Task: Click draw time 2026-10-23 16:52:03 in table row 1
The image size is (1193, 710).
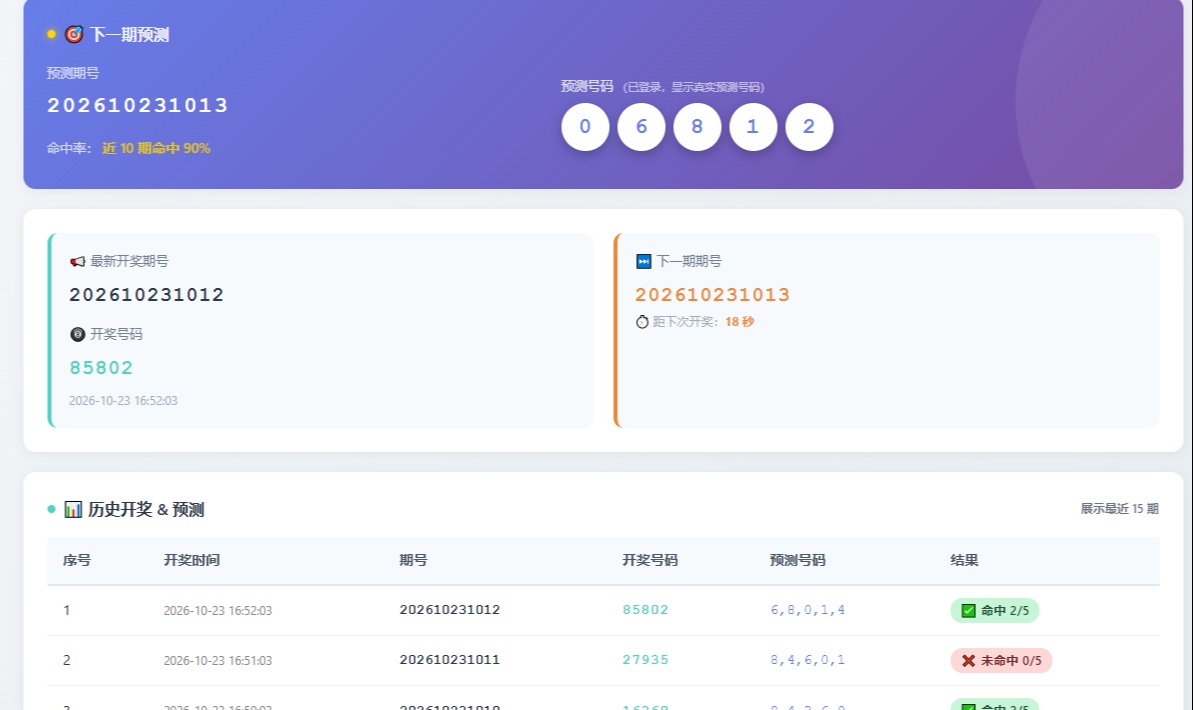Action: click(218, 610)
